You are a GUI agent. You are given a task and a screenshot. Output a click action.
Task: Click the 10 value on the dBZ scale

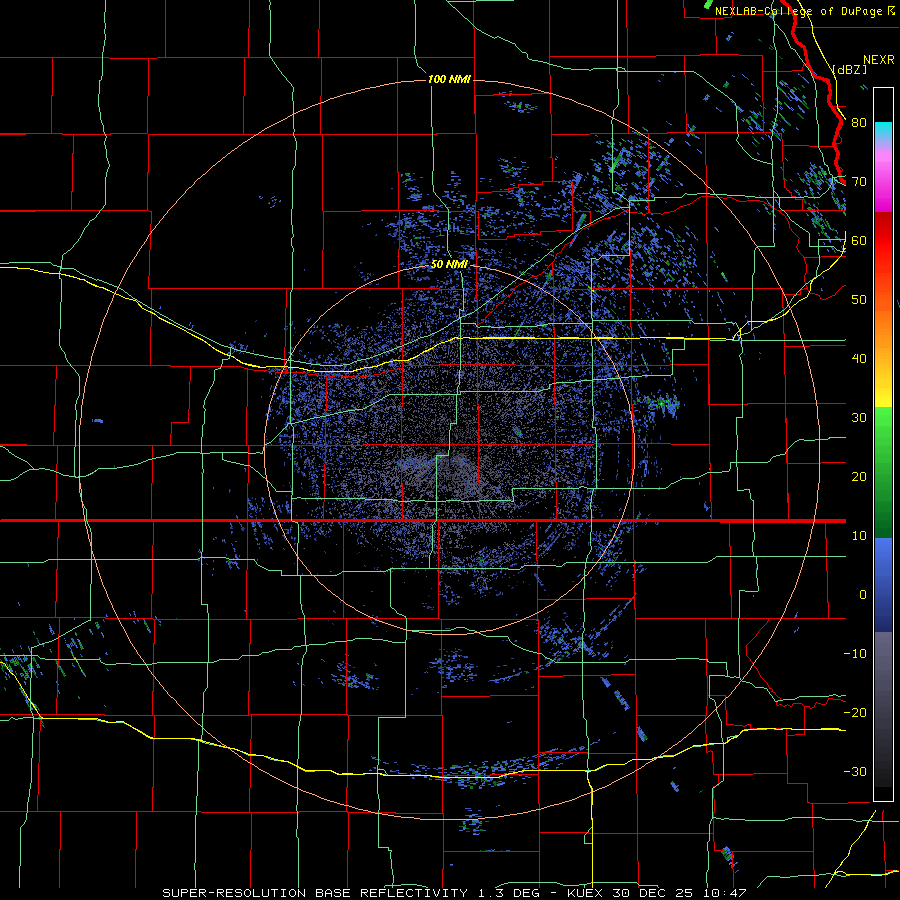[859, 536]
